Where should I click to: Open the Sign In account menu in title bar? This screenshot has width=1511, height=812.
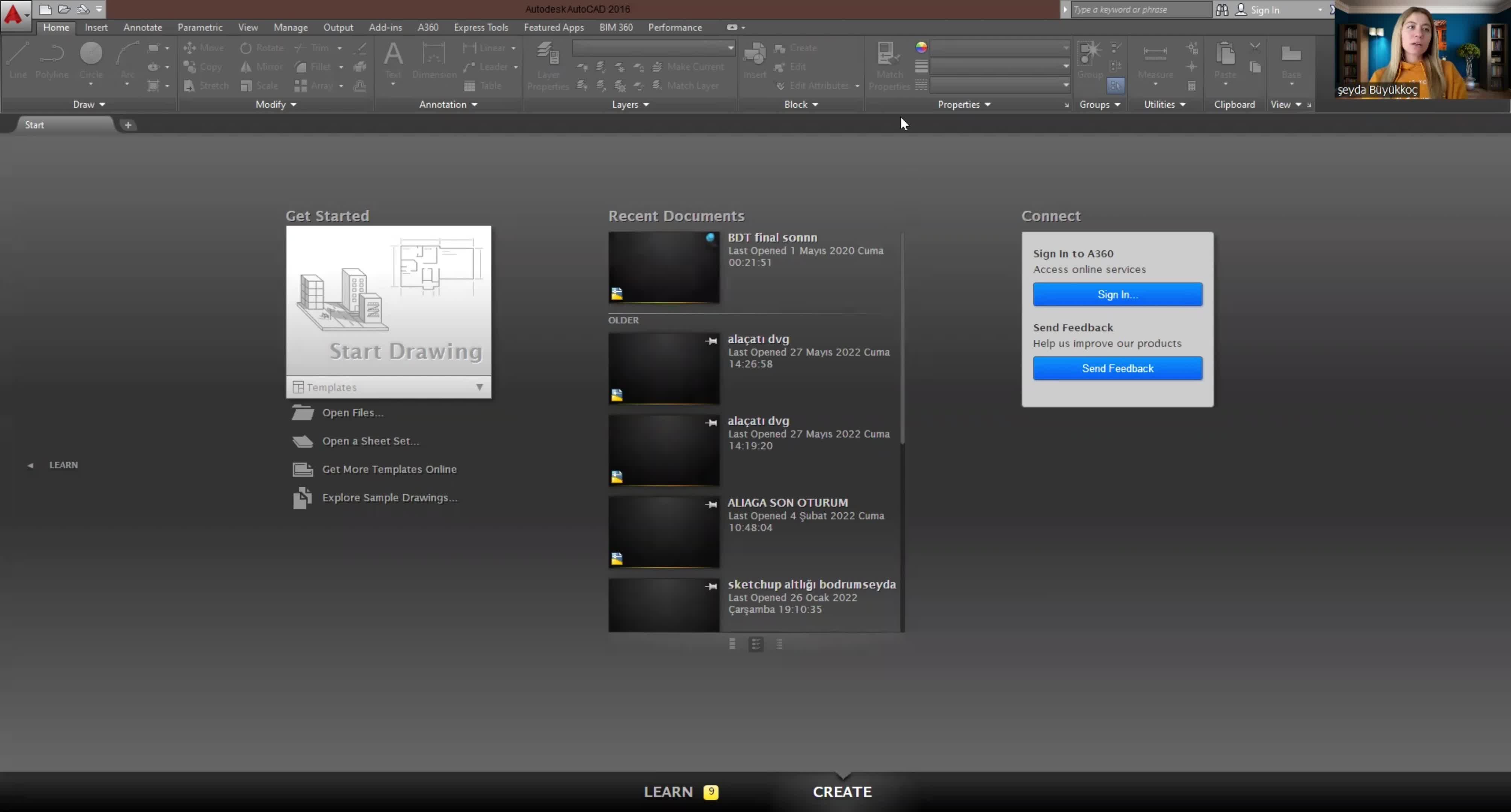(x=1279, y=9)
